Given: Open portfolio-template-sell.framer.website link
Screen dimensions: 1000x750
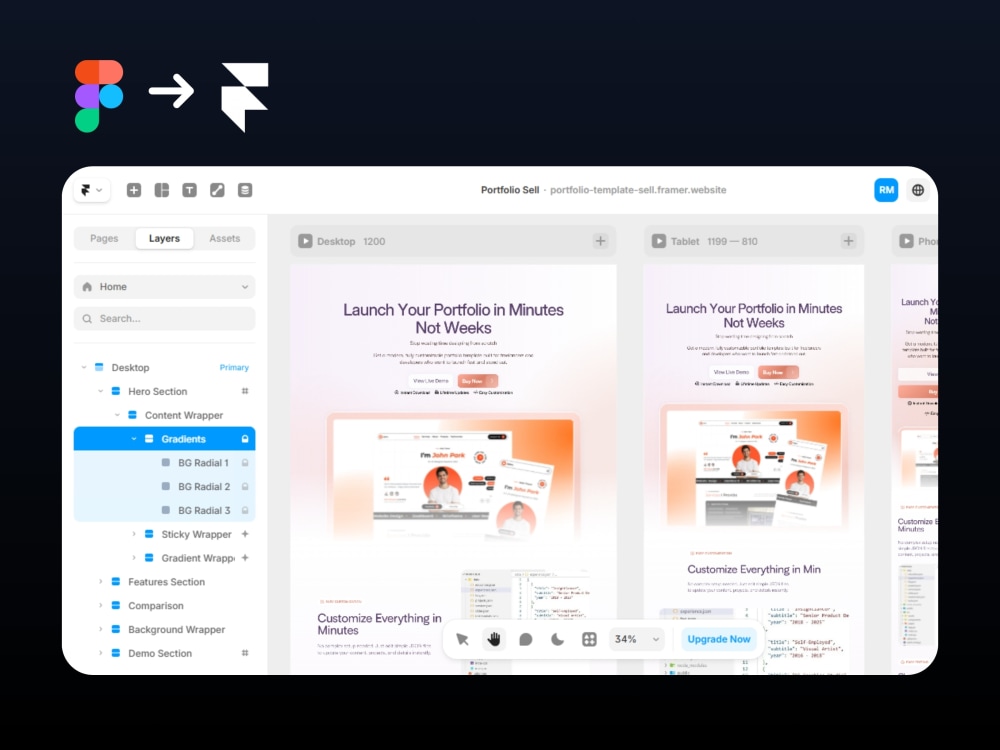Looking at the screenshot, I should (638, 190).
